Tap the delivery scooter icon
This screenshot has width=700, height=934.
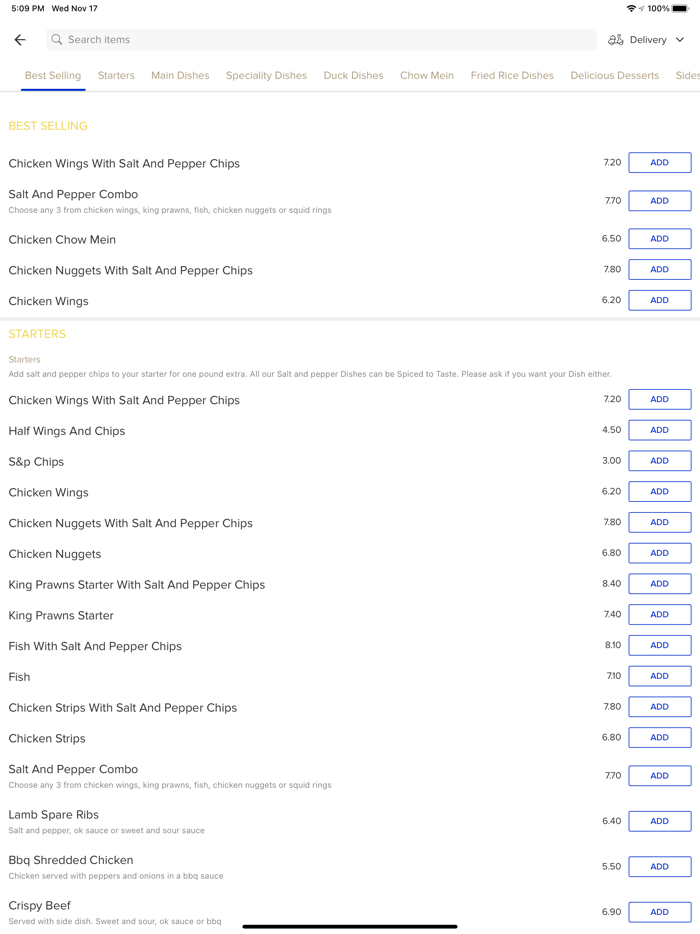616,40
